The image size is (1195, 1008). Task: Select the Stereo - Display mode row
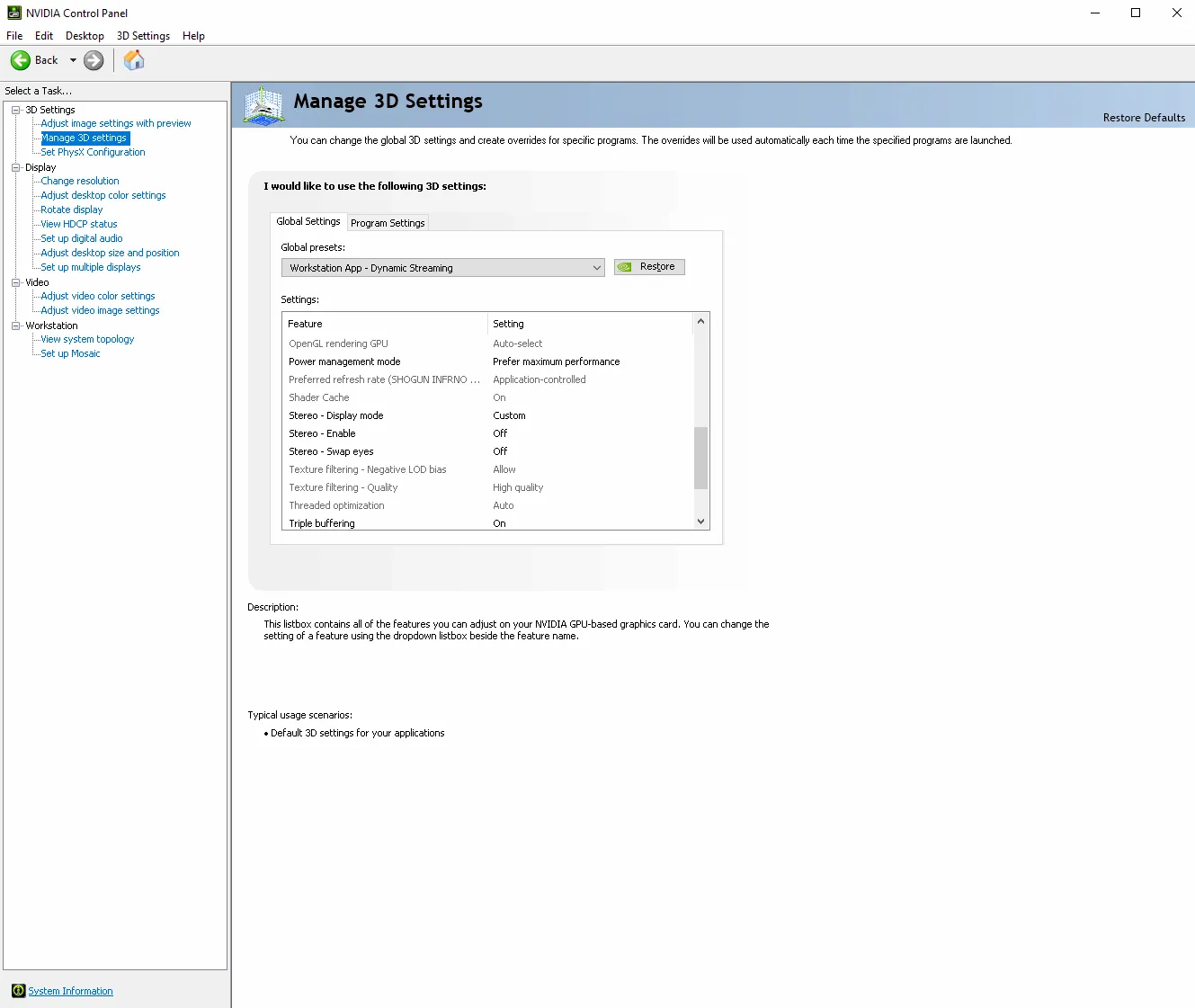487,415
